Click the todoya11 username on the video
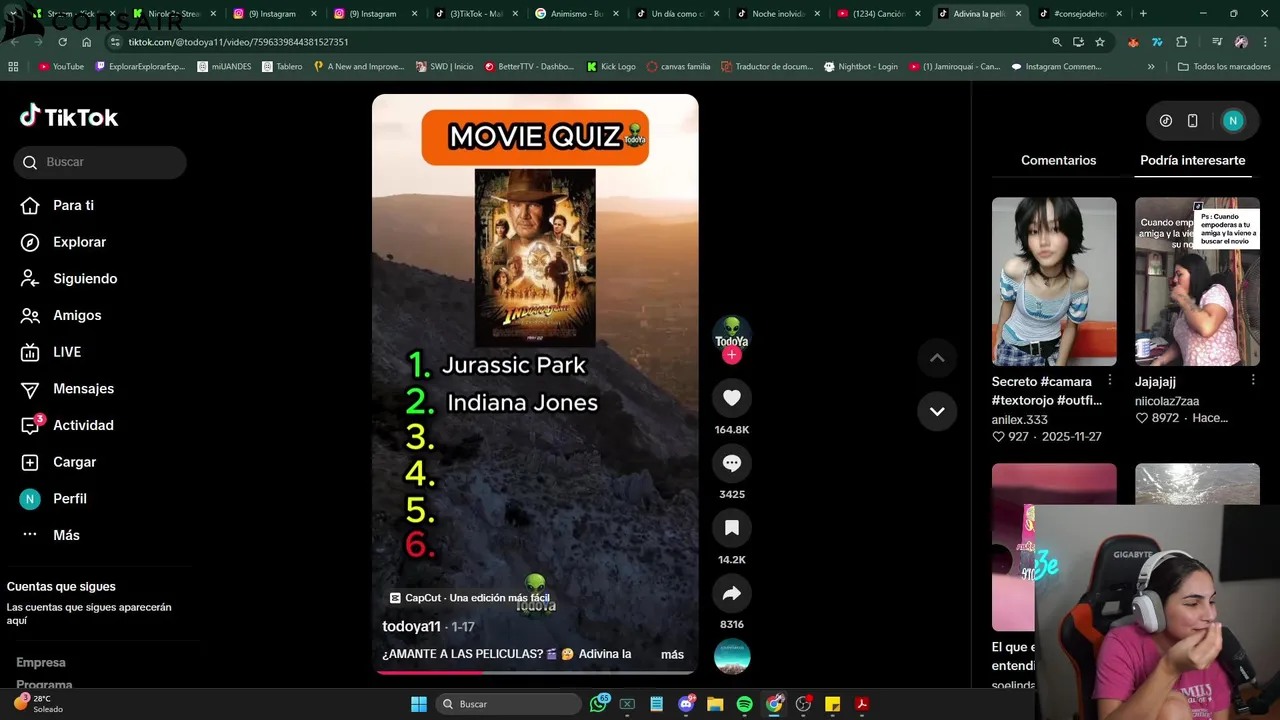This screenshot has width=1280, height=720. 411,627
